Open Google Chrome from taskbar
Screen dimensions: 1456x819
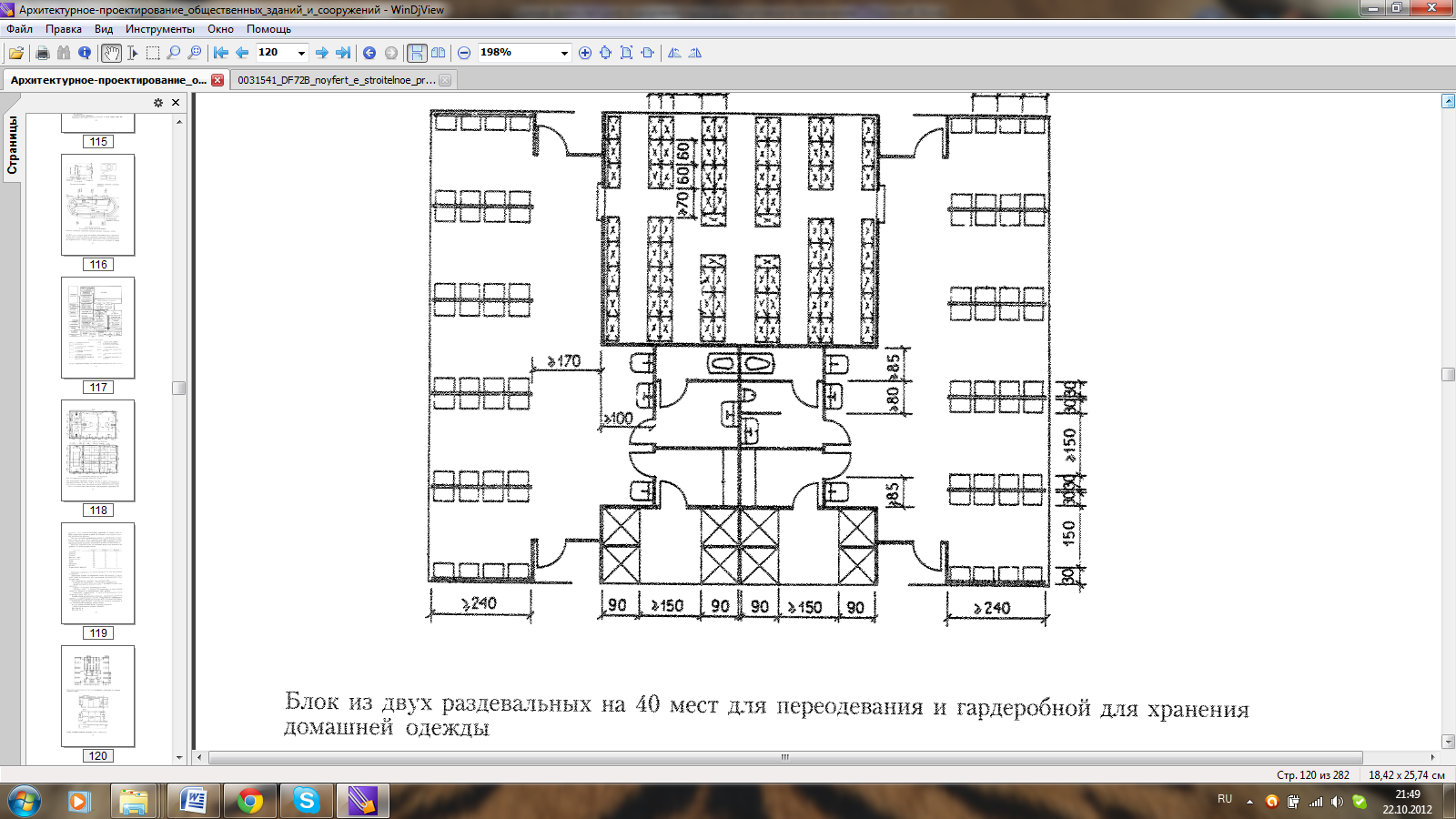click(249, 802)
